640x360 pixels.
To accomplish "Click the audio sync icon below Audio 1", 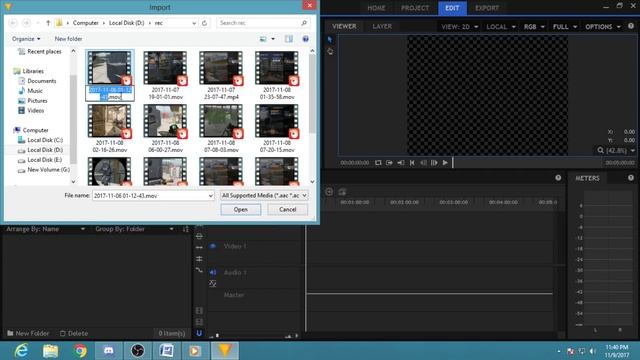I will pos(213,283).
